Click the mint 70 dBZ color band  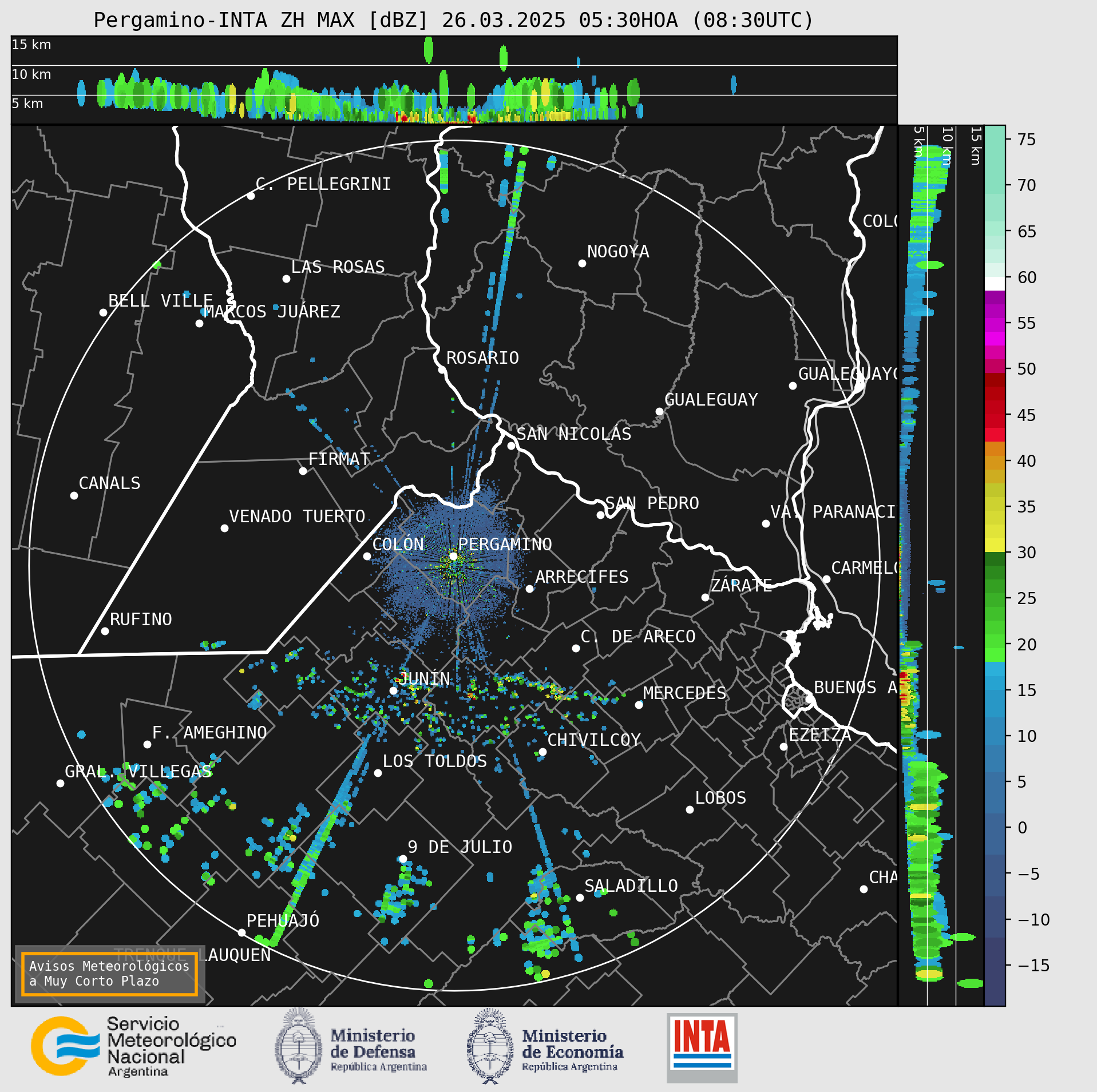(x=995, y=187)
